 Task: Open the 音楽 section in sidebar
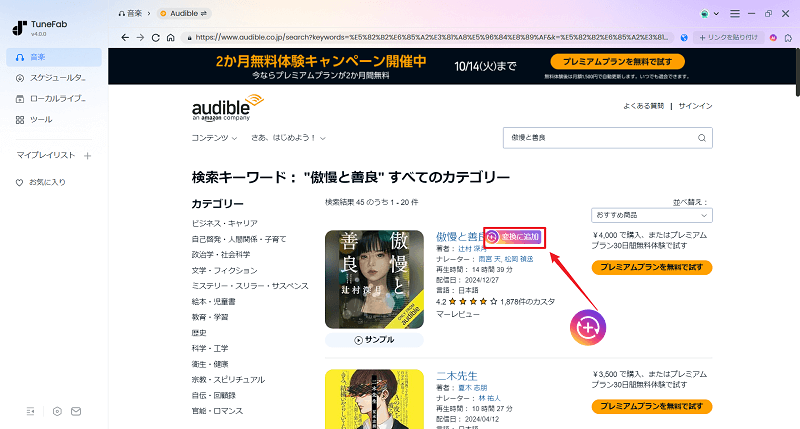54,57
